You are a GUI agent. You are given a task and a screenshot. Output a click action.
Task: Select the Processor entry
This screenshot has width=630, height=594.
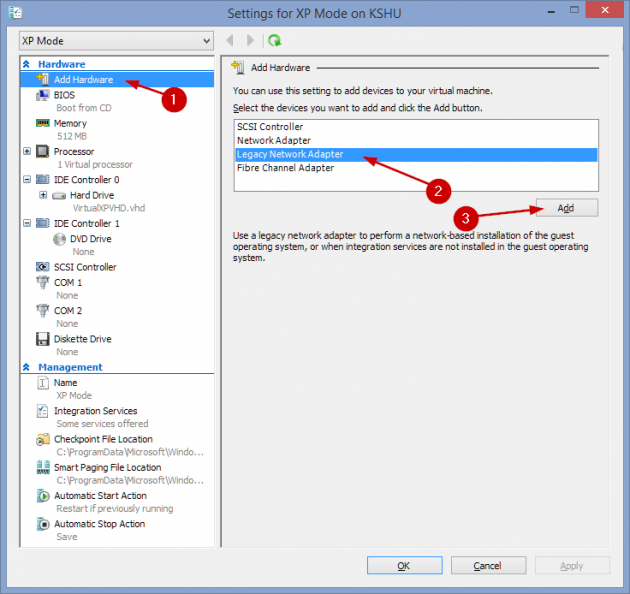(x=74, y=152)
